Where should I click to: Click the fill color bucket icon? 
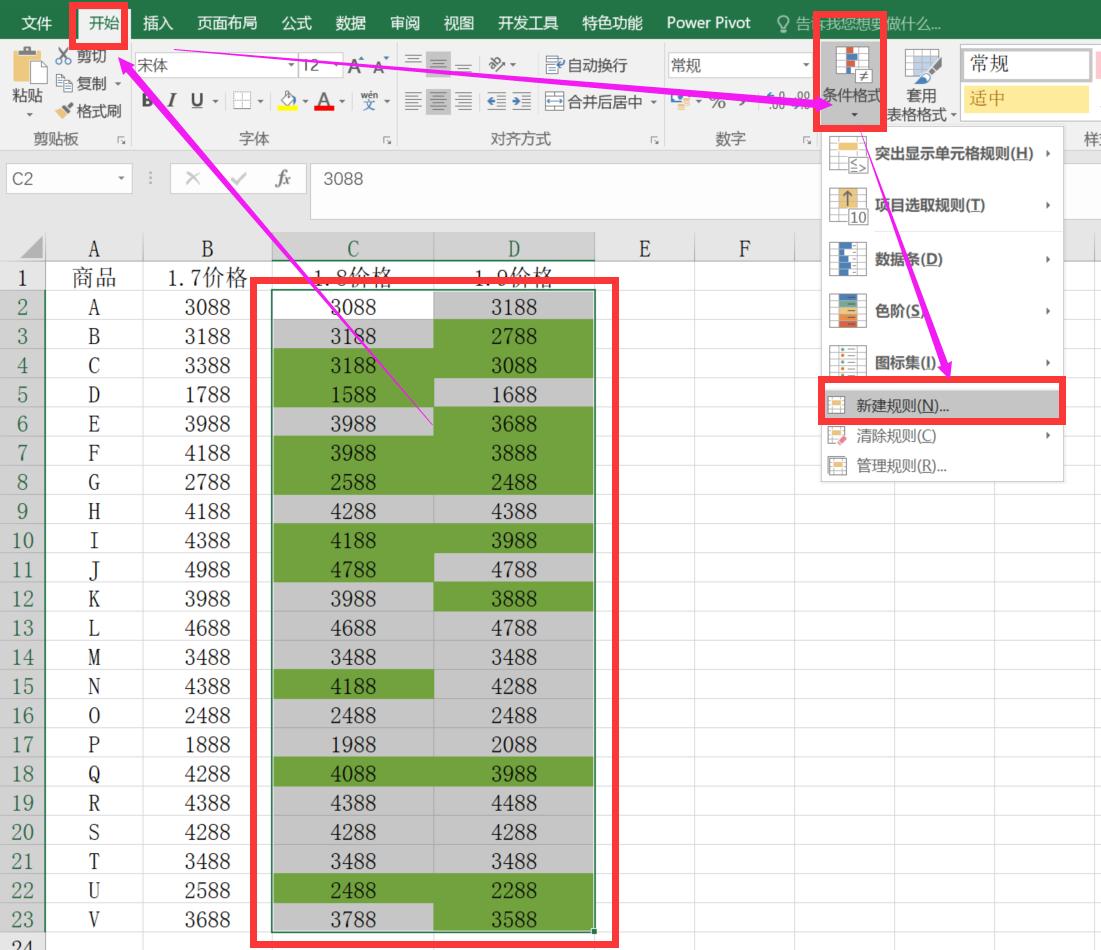287,101
